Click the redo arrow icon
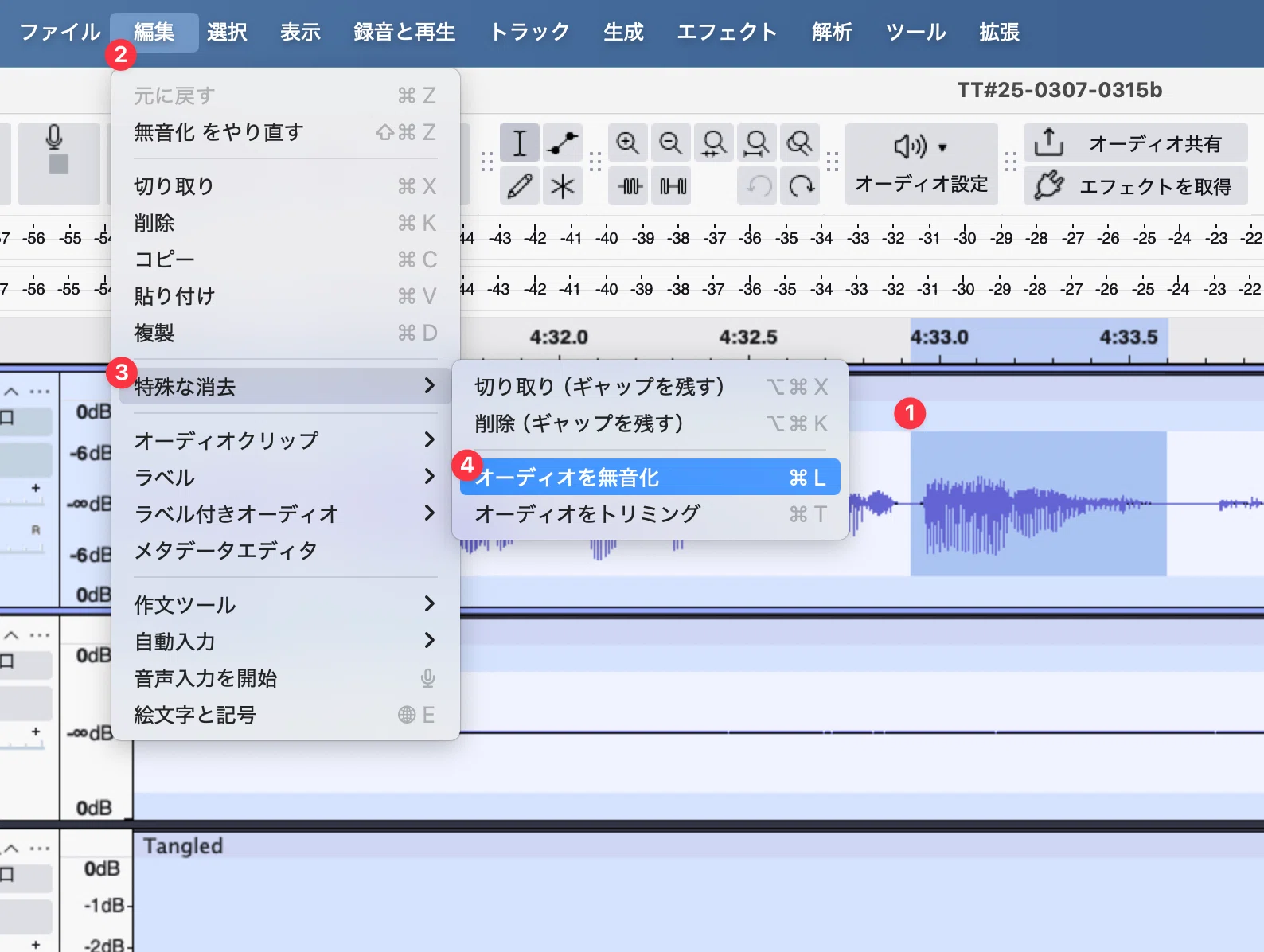 [800, 186]
